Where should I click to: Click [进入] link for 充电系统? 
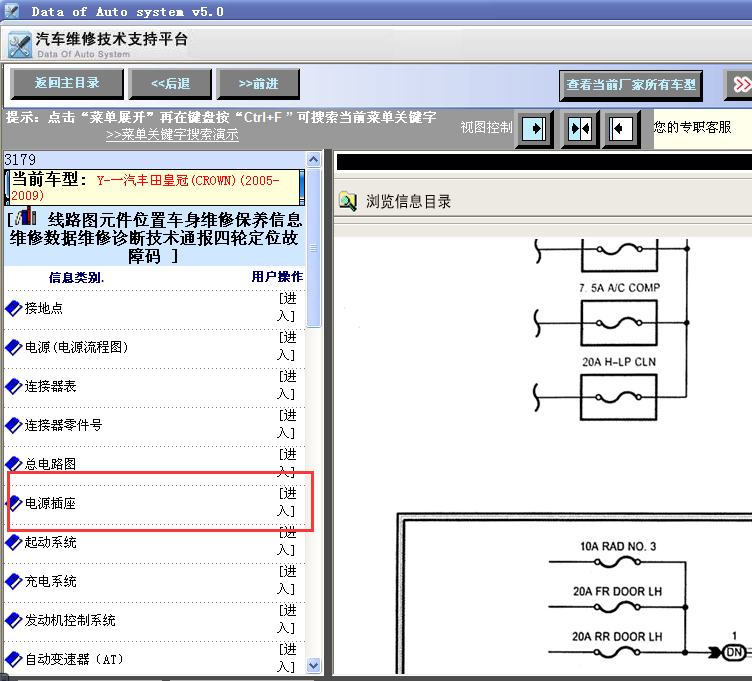287,580
